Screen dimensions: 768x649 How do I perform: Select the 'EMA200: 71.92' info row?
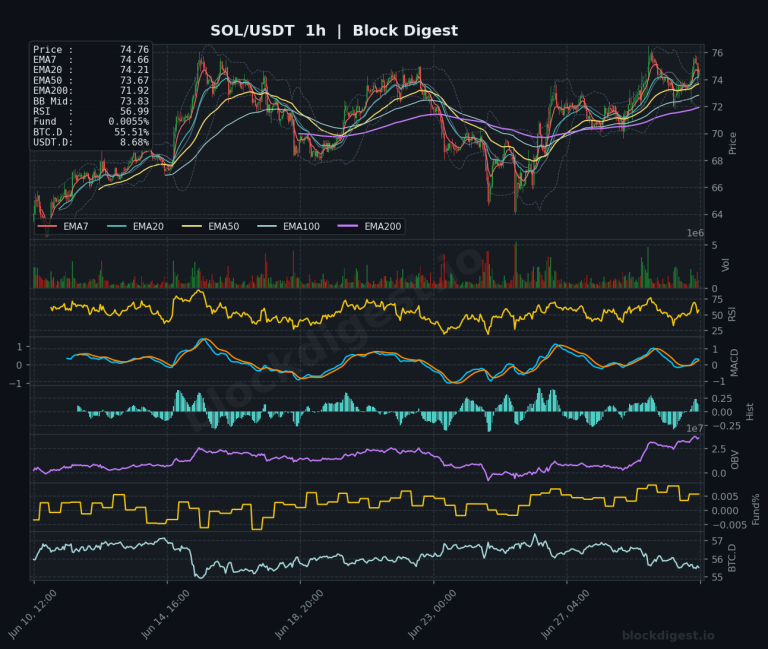91,91
